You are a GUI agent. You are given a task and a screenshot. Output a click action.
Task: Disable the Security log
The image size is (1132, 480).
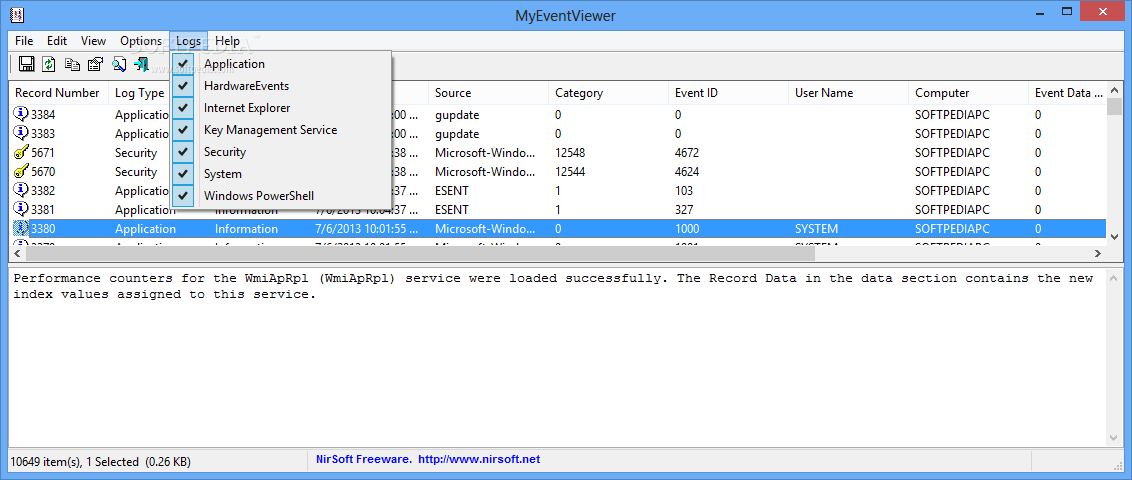point(282,152)
